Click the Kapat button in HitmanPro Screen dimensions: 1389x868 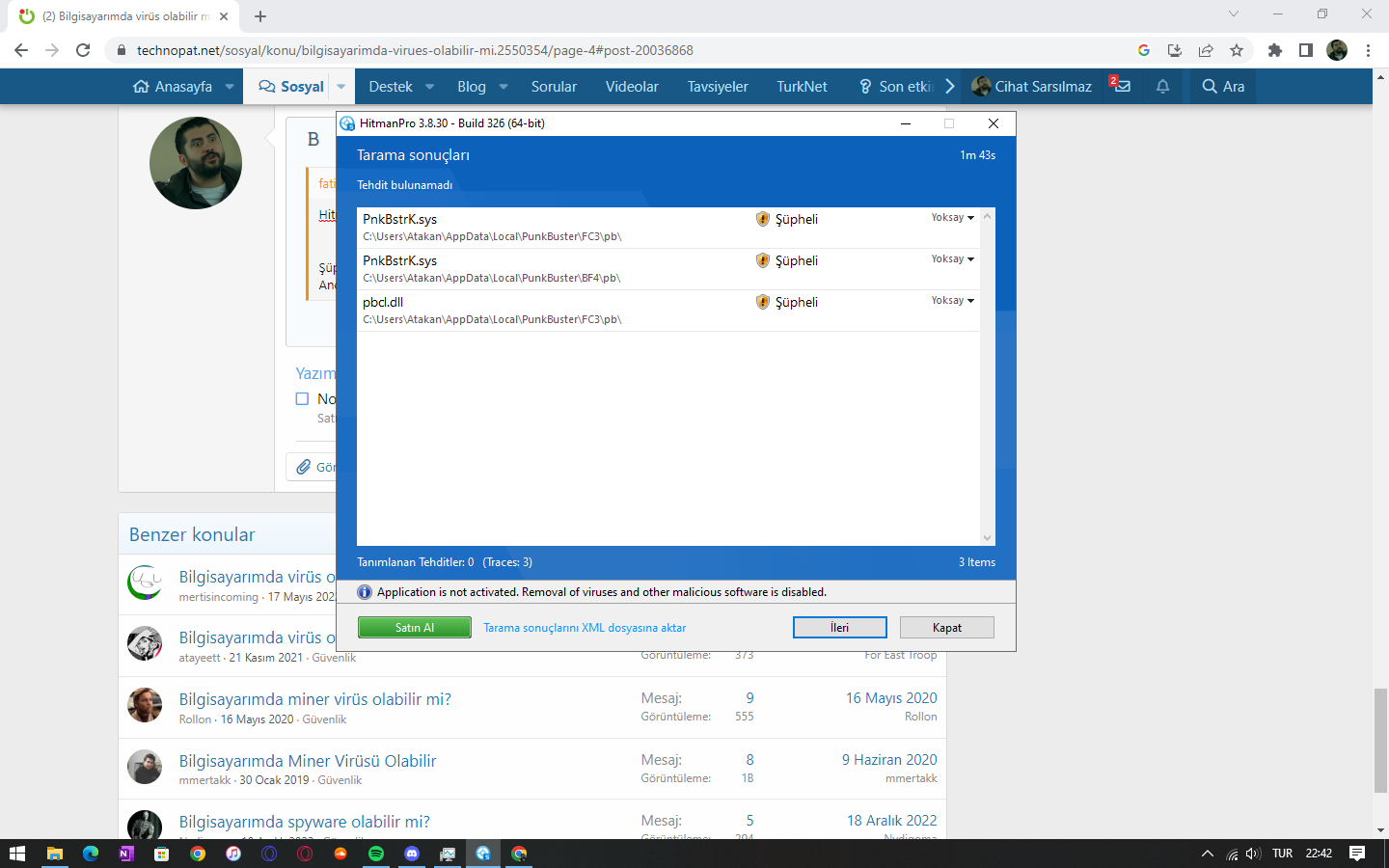click(947, 627)
